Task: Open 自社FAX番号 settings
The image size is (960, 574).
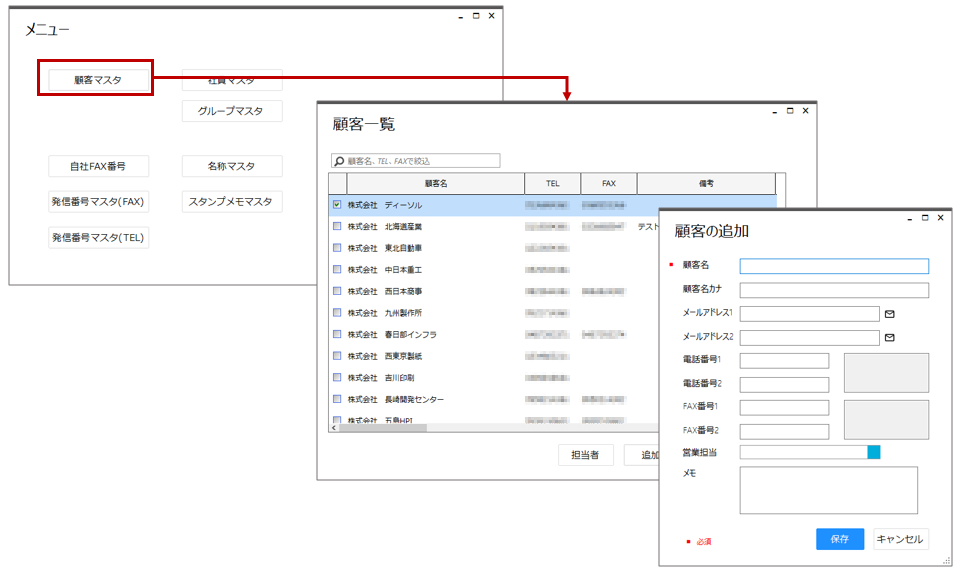Action: click(x=98, y=166)
